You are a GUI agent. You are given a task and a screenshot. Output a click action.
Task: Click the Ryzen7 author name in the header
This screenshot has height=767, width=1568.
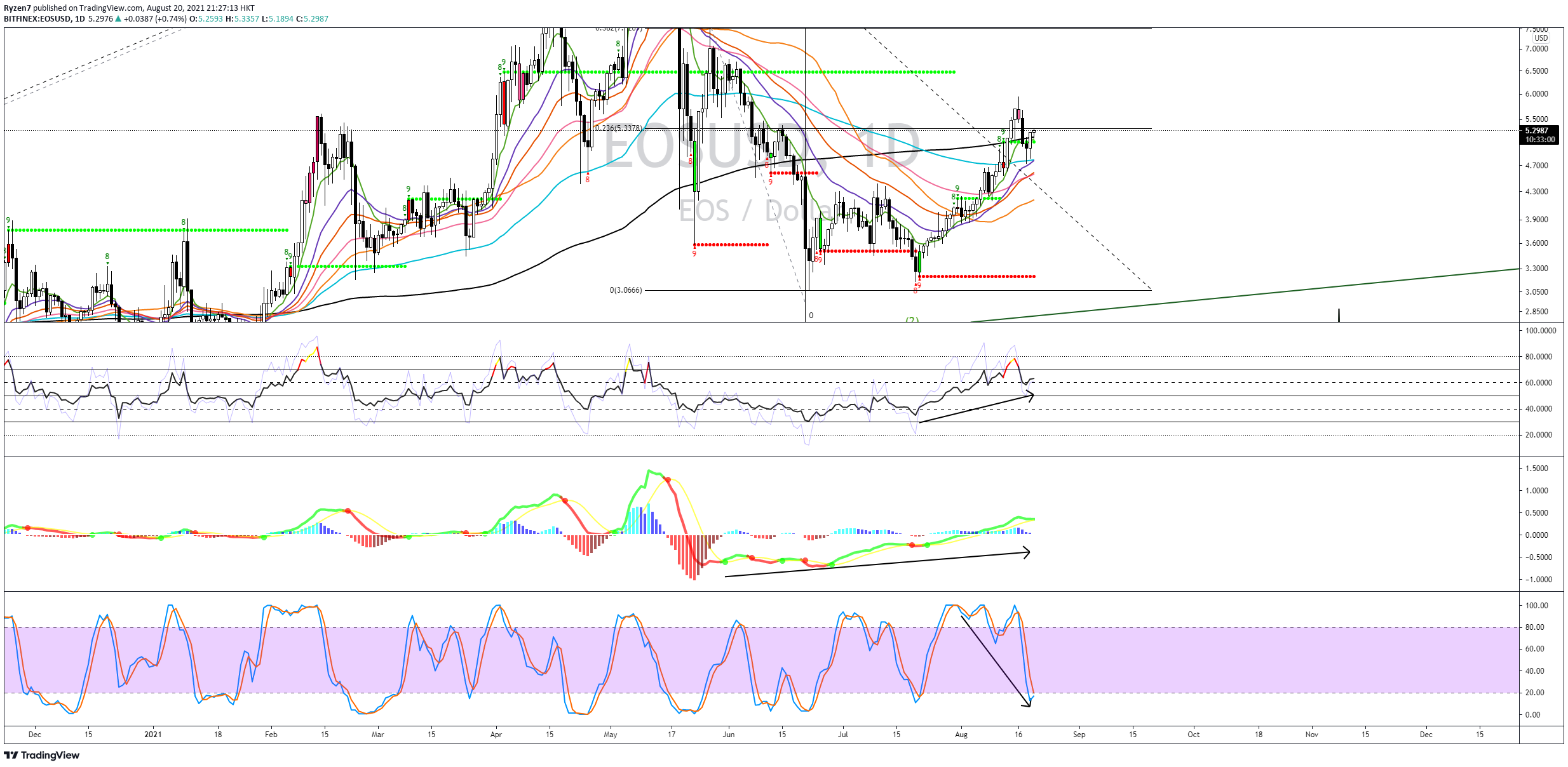[x=17, y=8]
